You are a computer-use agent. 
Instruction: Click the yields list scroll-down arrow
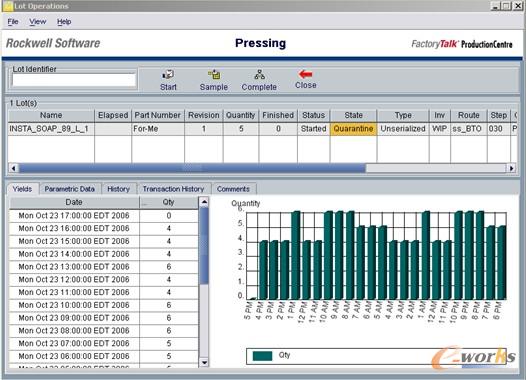204,362
